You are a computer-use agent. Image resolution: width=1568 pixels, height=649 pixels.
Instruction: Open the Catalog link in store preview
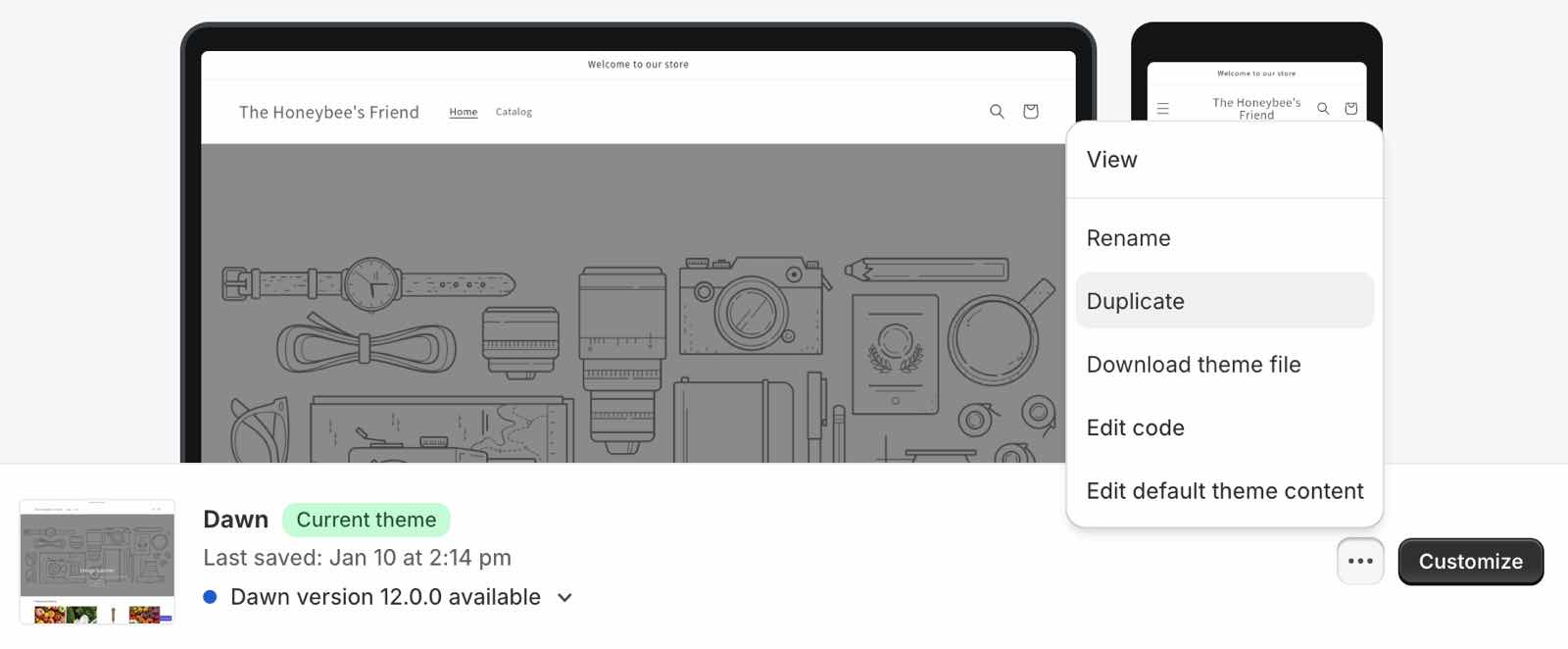pyautogui.click(x=514, y=113)
